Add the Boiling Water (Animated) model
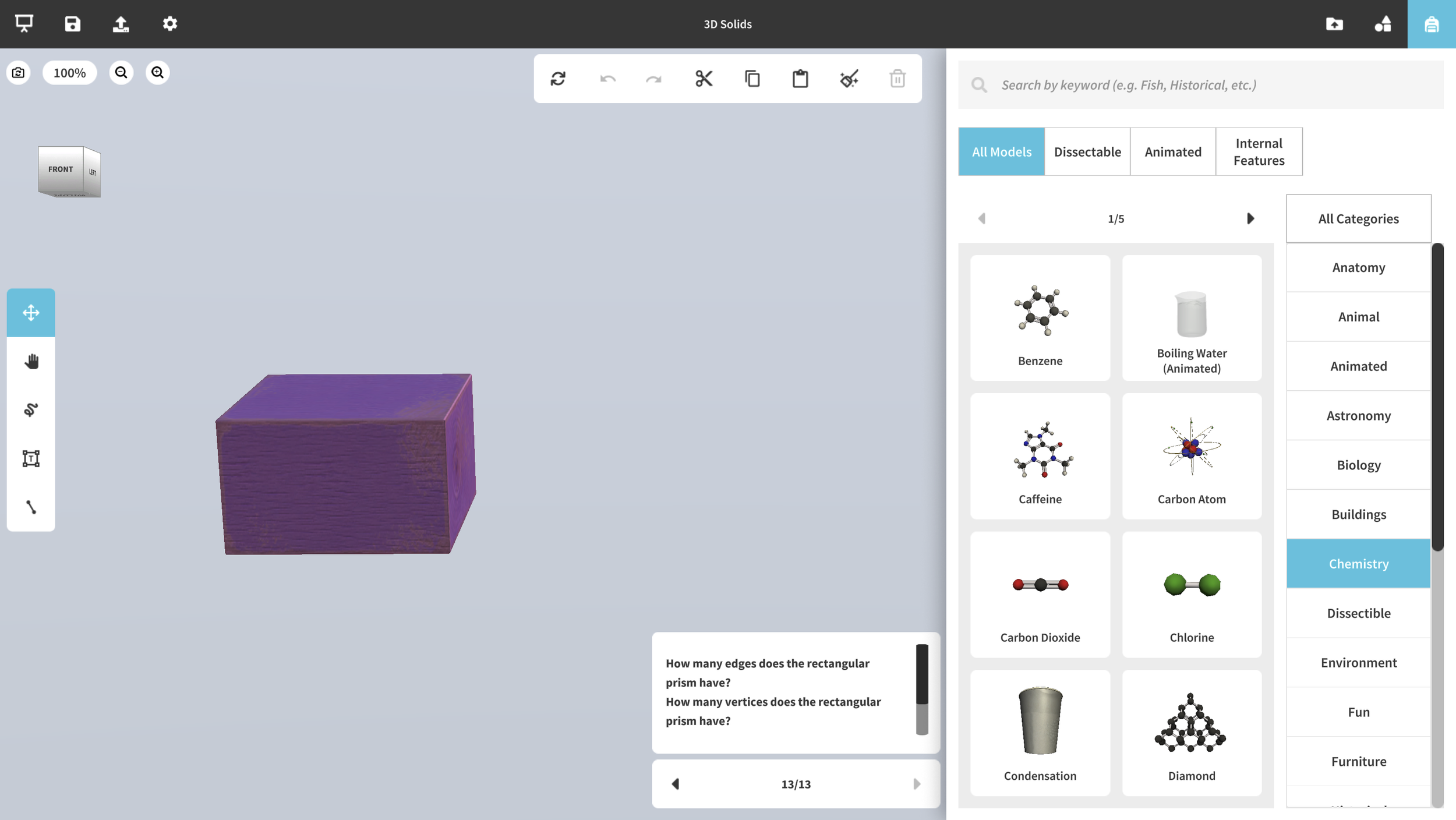Viewport: 1456px width, 820px height. 1192,318
